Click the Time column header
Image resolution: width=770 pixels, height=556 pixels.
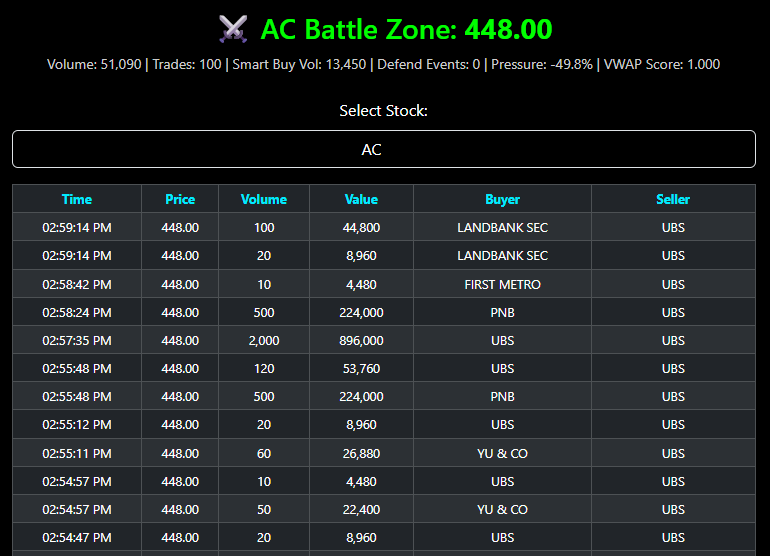[x=77, y=199]
